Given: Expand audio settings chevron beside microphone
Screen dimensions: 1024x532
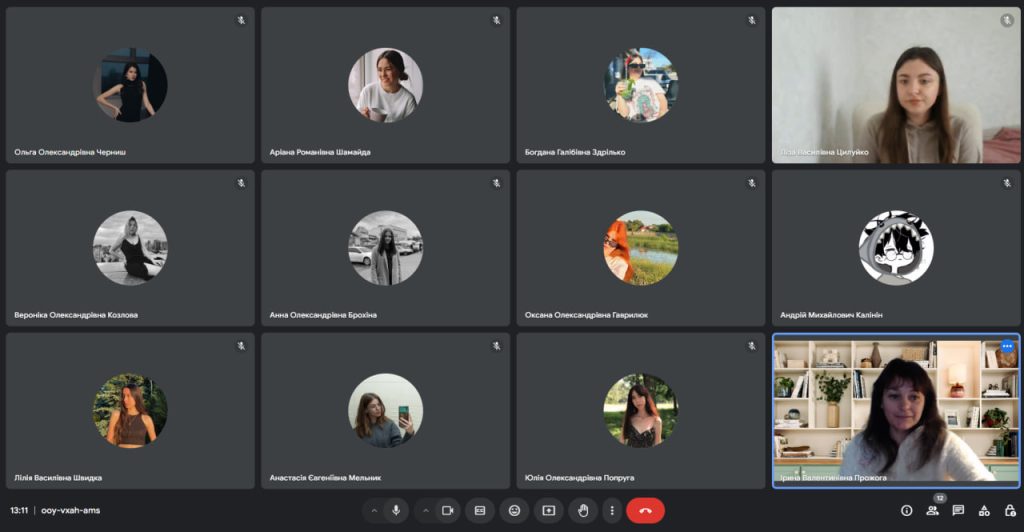Looking at the screenshot, I should (374, 510).
